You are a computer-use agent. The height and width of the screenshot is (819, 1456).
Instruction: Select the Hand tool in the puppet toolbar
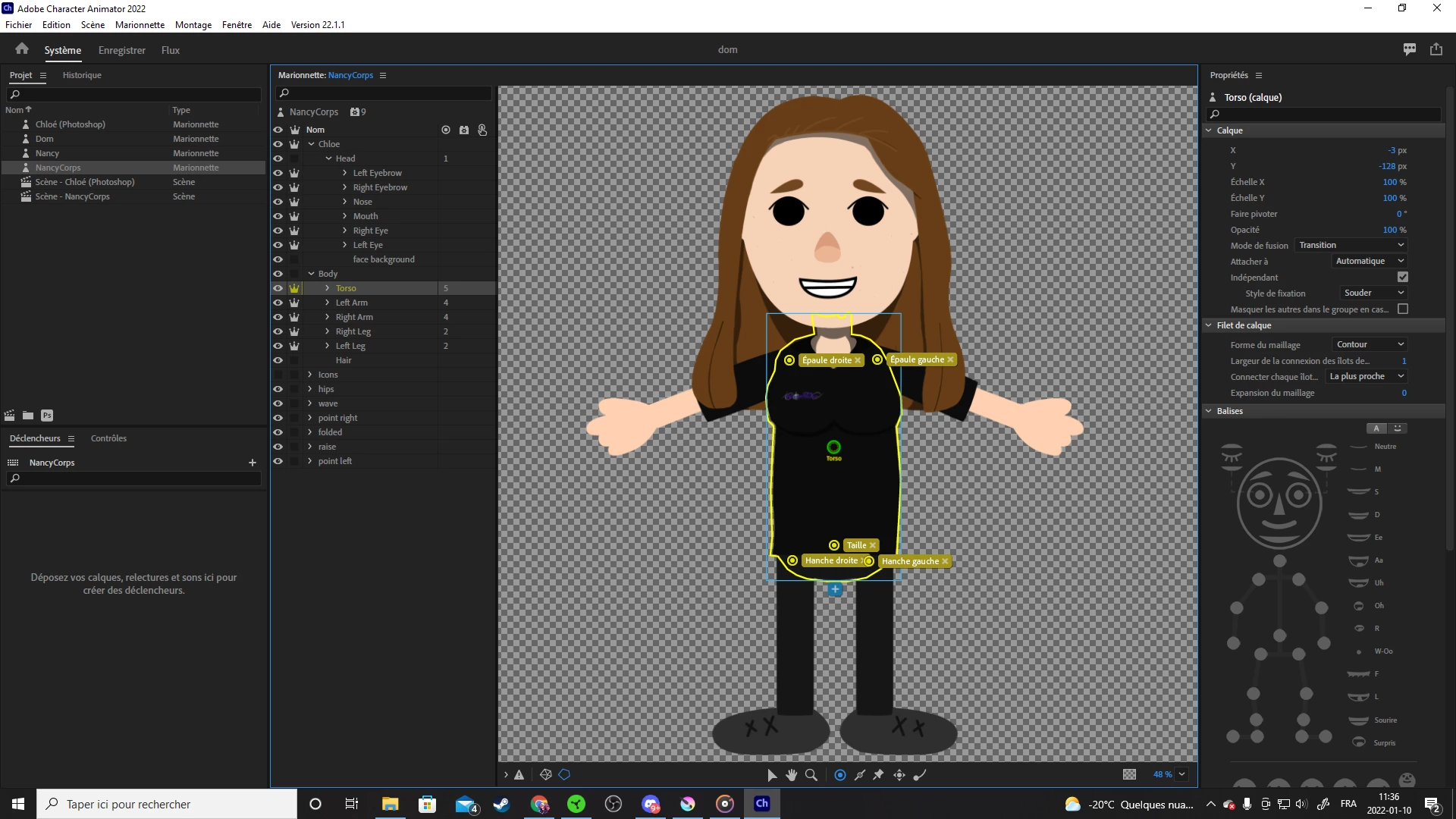tap(792, 775)
